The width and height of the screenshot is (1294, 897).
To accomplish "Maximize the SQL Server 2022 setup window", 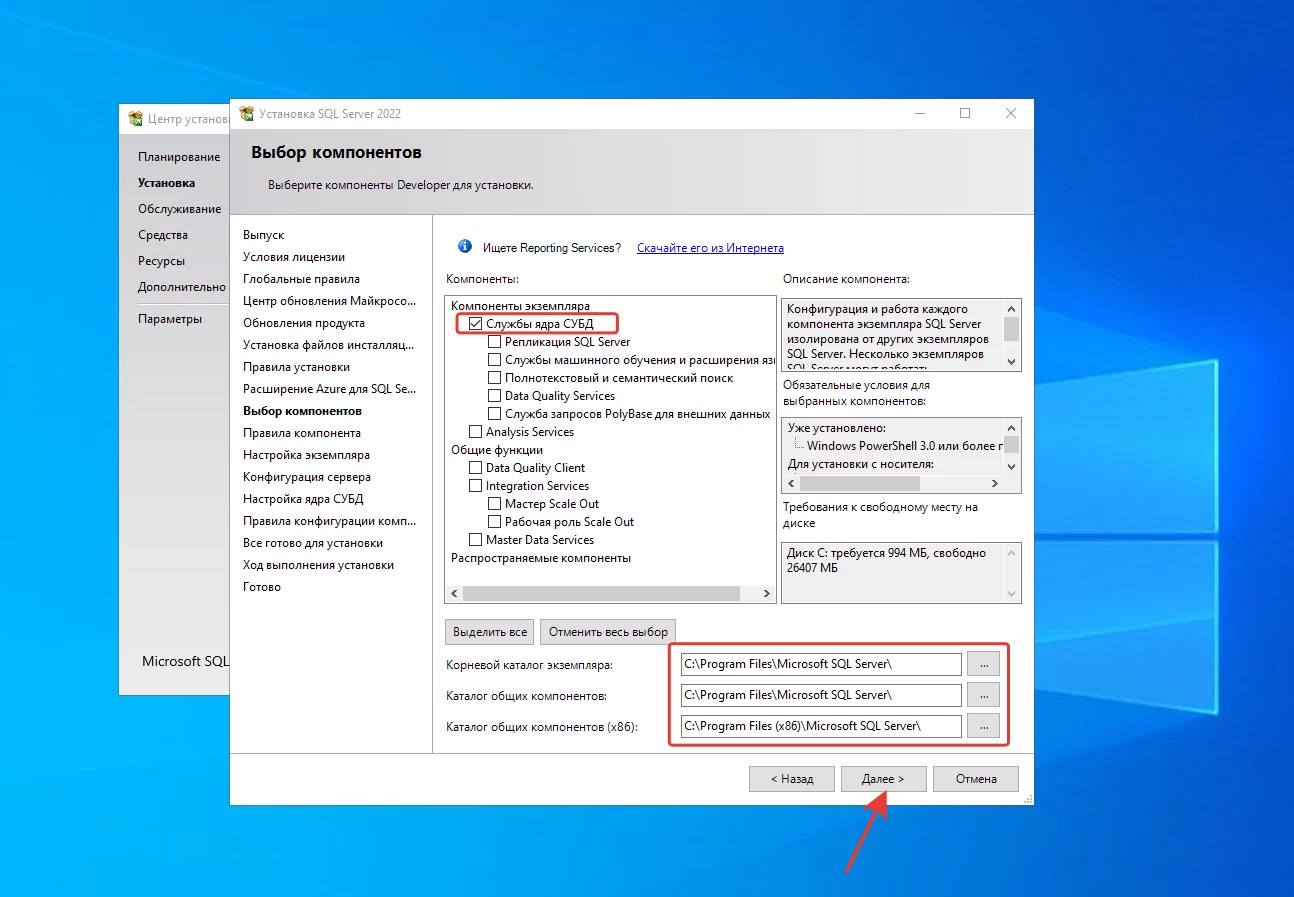I will pos(965,114).
